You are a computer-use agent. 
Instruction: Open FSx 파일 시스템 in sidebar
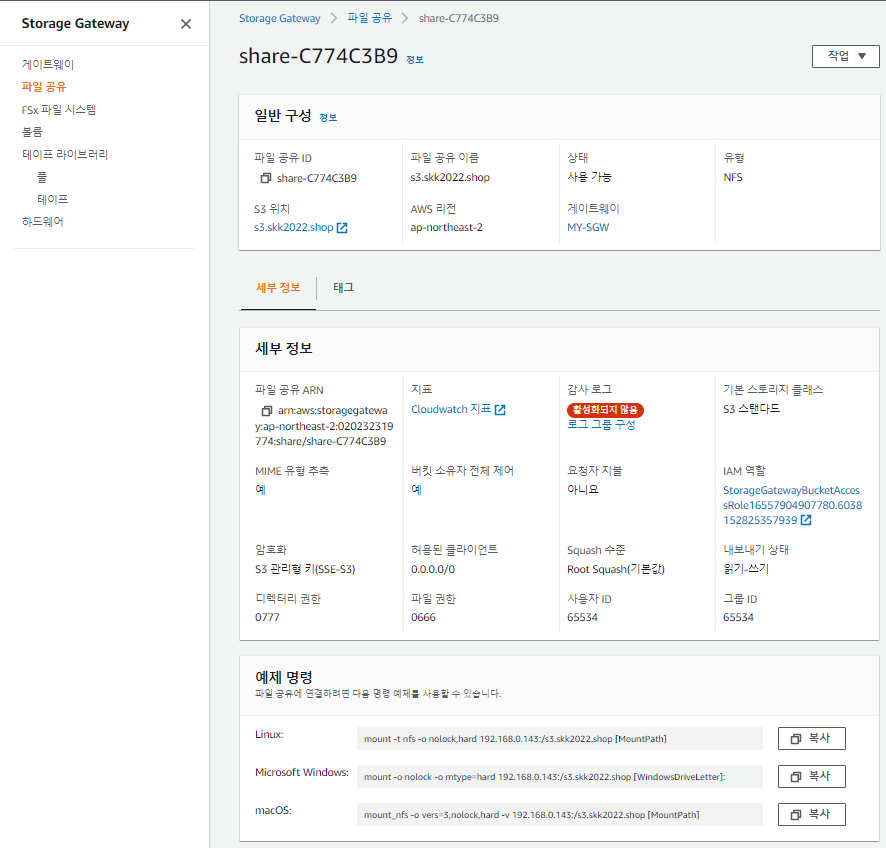[x=59, y=110]
